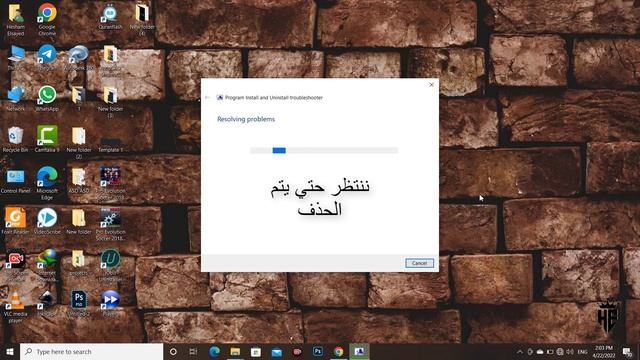The width and height of the screenshot is (640, 360).
Task: Click the Resolving problems heading
Action: click(246, 119)
